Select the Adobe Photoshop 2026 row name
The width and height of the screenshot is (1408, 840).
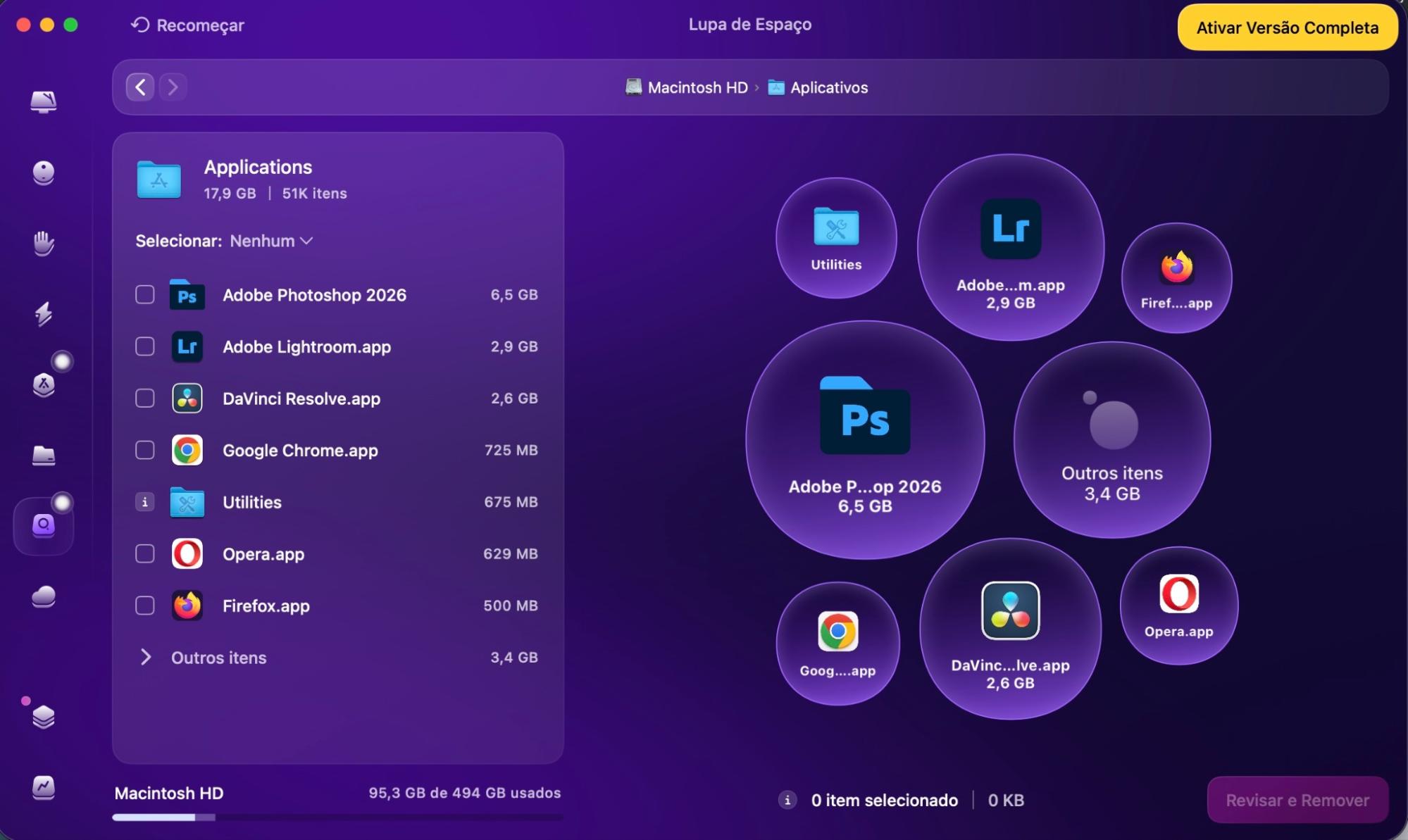314,295
